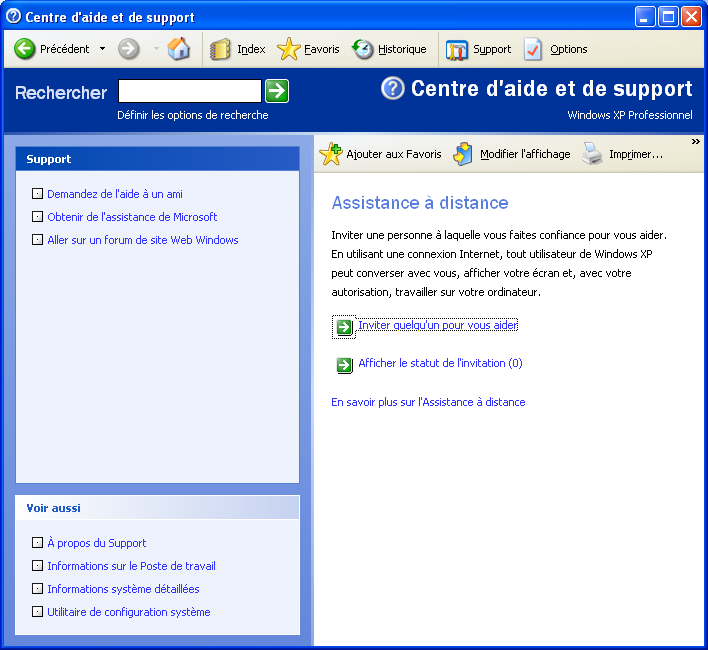Click green arrow icon beside Inviter quelqu'un
This screenshot has width=708, height=650.
[344, 327]
